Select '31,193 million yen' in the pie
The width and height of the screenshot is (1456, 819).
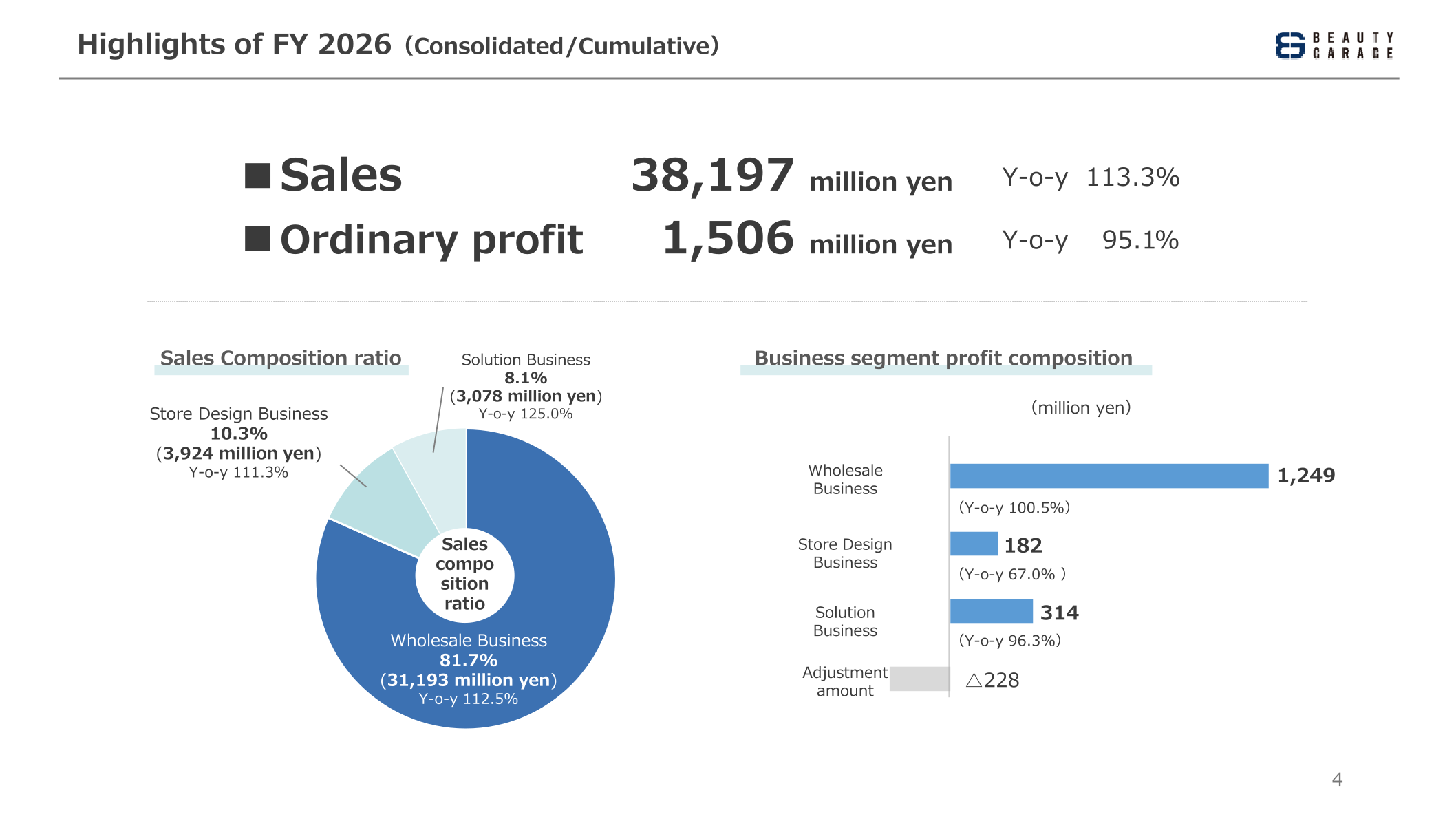[x=469, y=680]
